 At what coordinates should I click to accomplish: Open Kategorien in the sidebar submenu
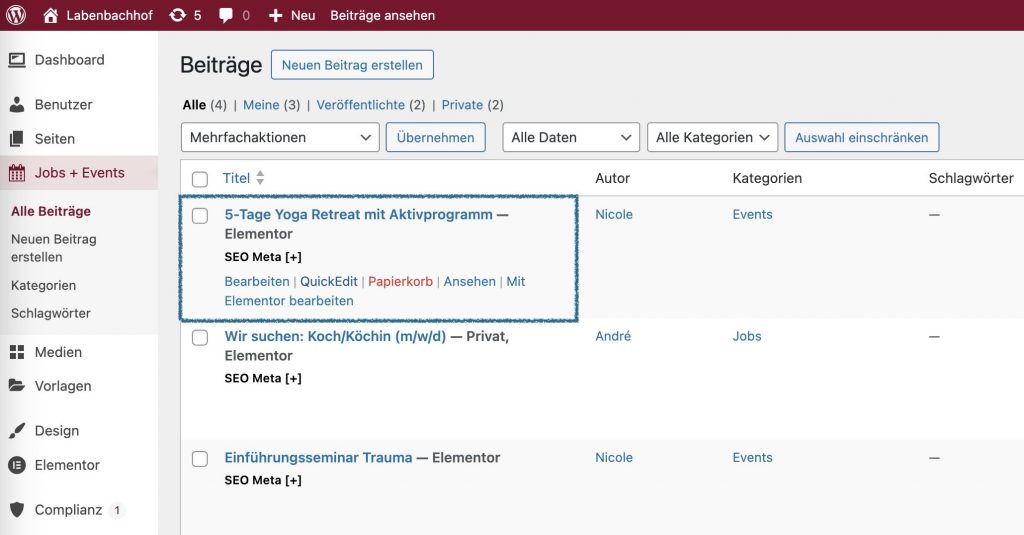pyautogui.click(x=43, y=285)
